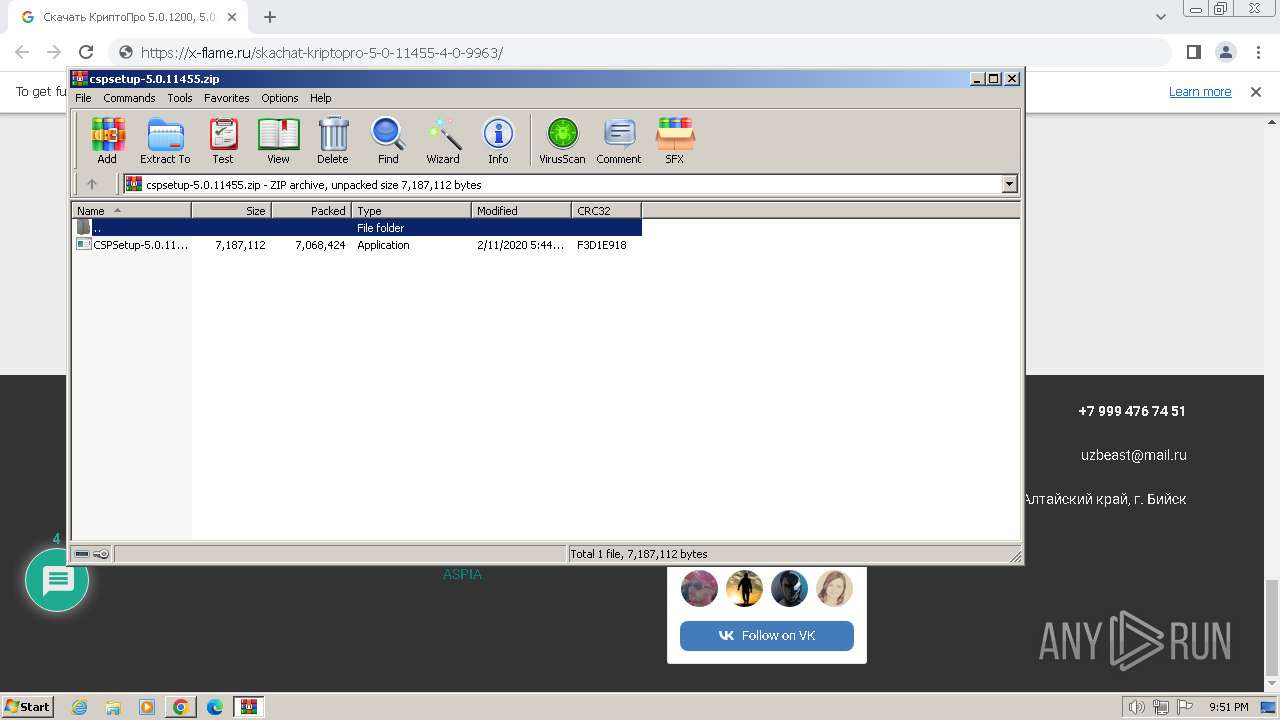Click Follow on VK button
The height and width of the screenshot is (720, 1280).
(767, 635)
